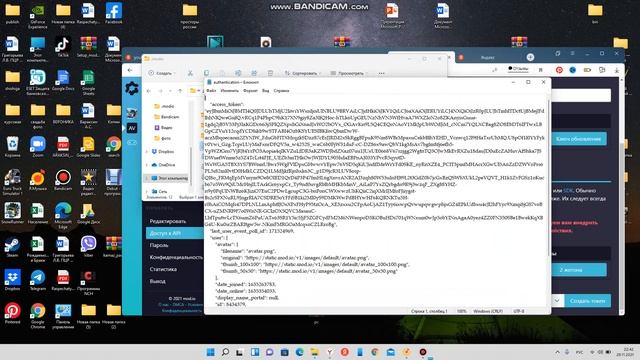
Task: Click the Copy icon in File Explorer toolbar
Action: tap(207, 73)
